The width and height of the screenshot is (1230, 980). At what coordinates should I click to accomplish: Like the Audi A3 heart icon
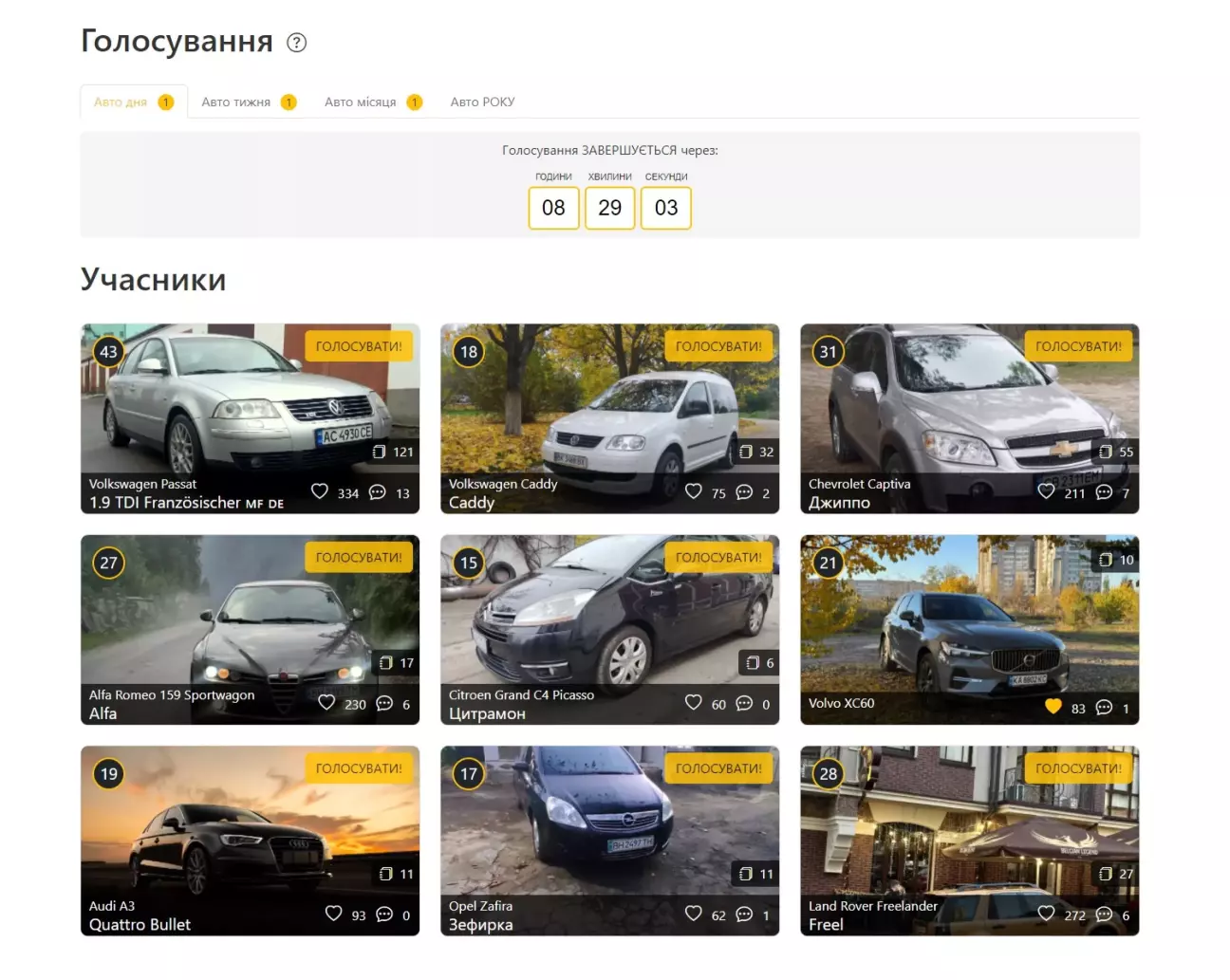coord(333,914)
